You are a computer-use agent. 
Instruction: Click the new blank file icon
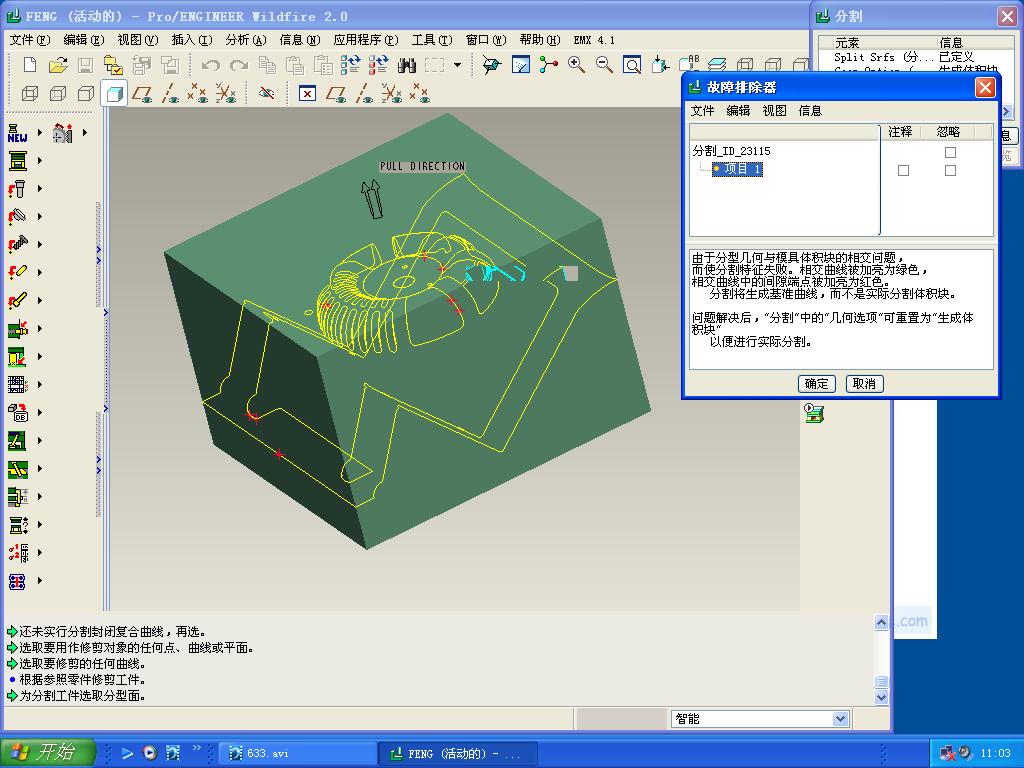coord(29,65)
